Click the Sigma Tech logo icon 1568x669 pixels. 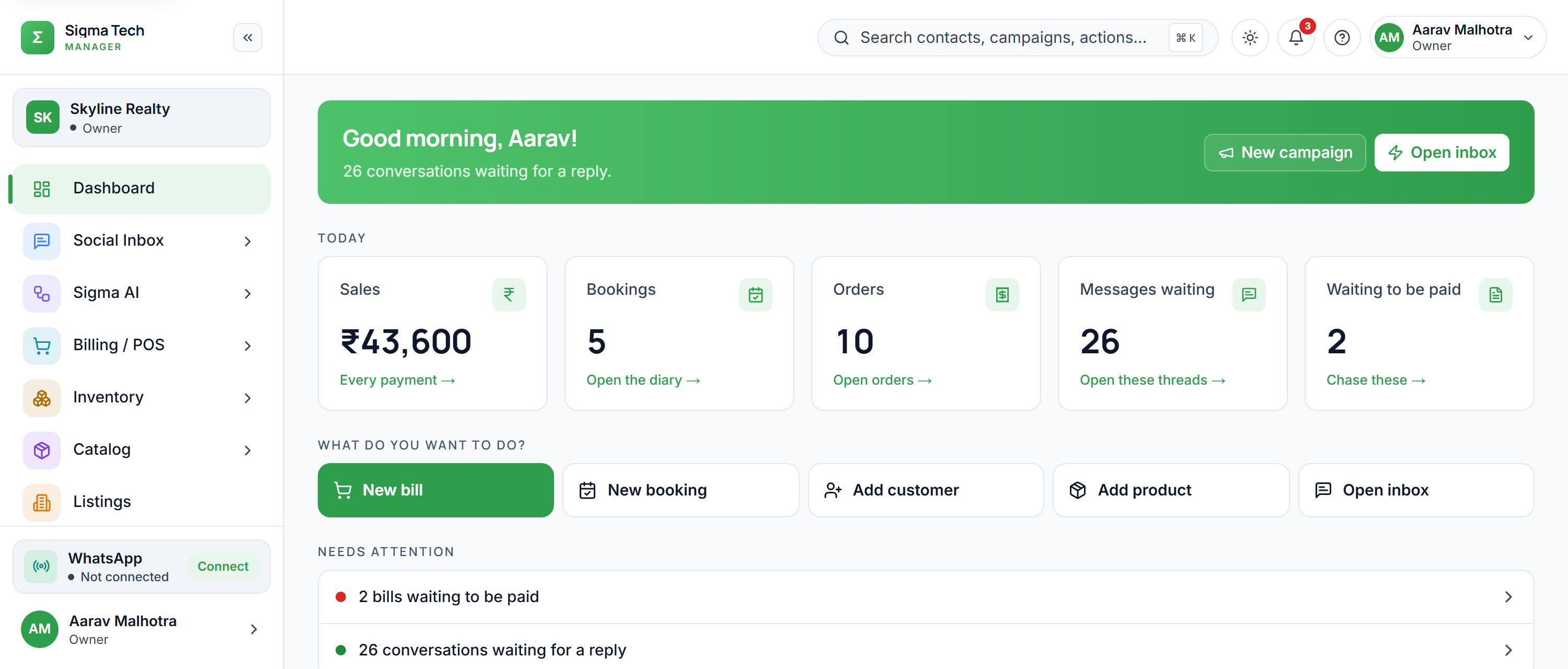37,38
